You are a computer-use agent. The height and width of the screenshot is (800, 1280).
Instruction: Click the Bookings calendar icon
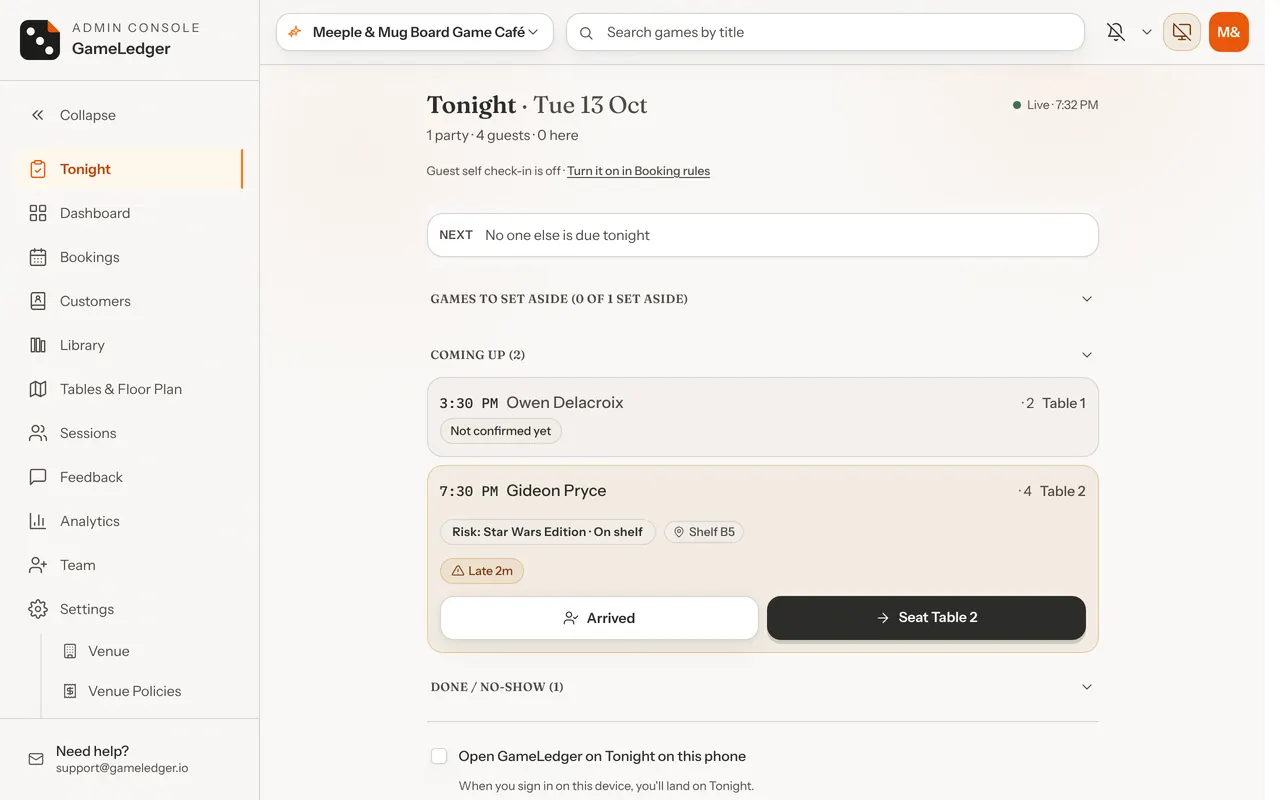pos(38,257)
